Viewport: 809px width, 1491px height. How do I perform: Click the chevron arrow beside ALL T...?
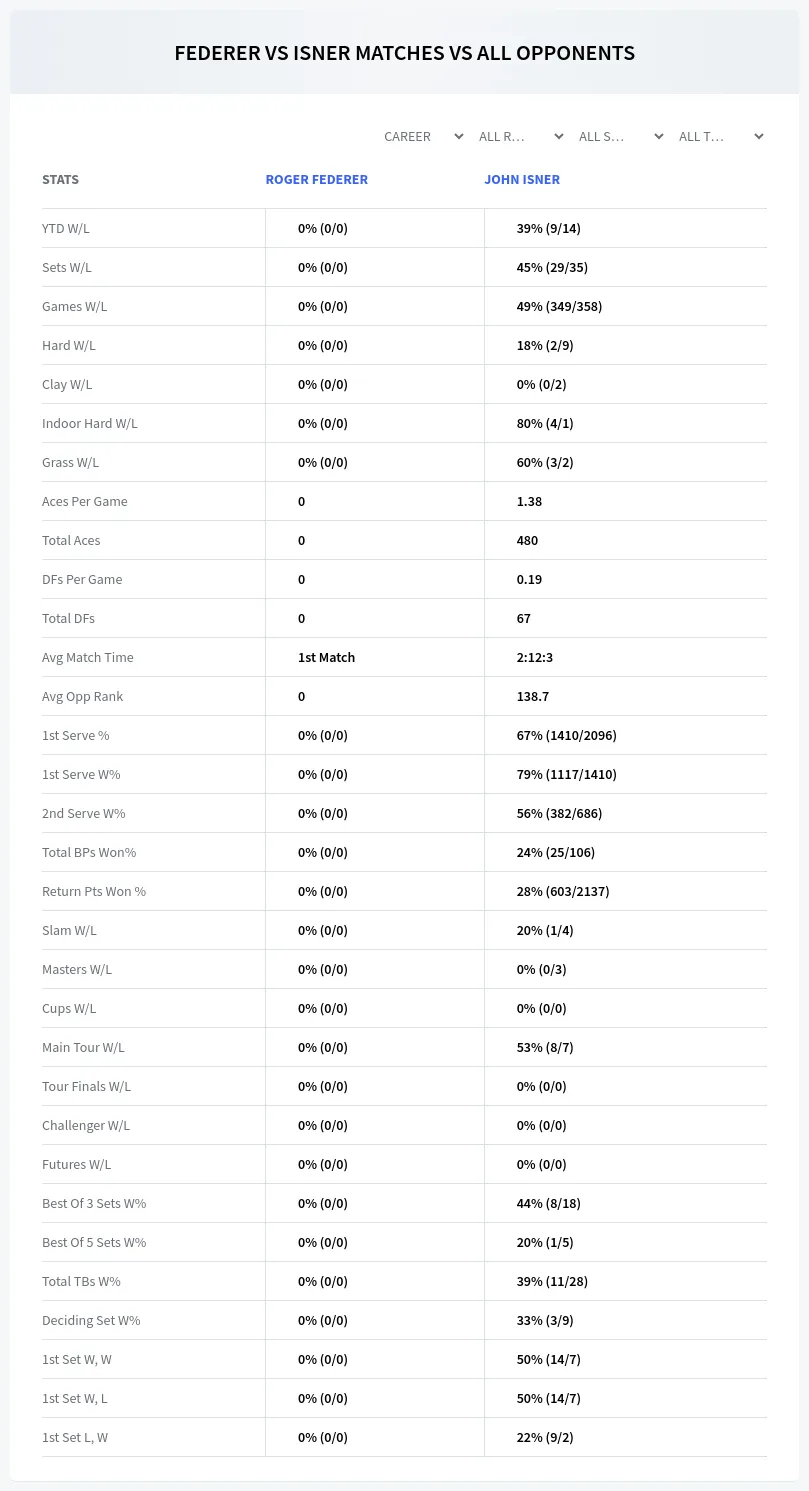[x=759, y=136]
